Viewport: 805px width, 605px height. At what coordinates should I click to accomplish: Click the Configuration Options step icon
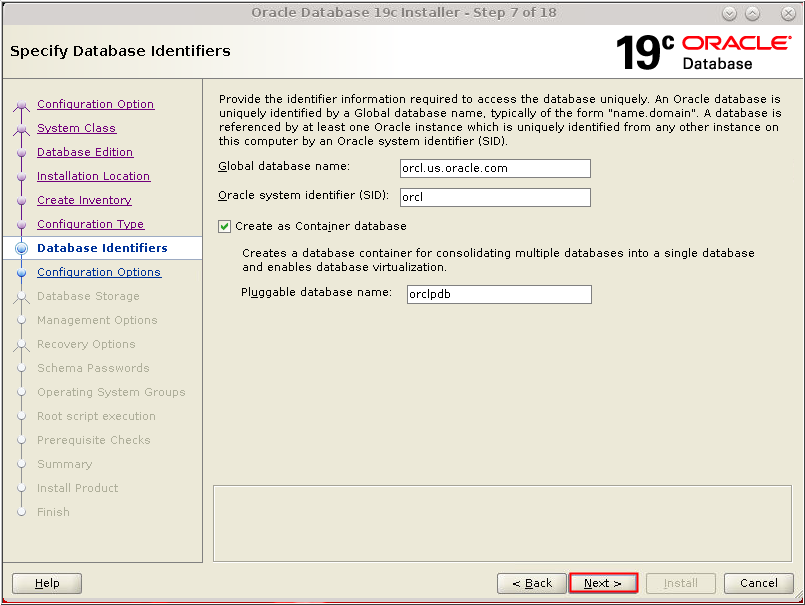pos(24,272)
